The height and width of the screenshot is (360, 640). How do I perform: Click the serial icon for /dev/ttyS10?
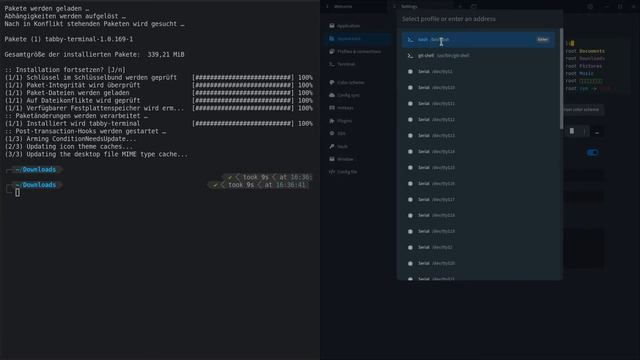pos(410,87)
